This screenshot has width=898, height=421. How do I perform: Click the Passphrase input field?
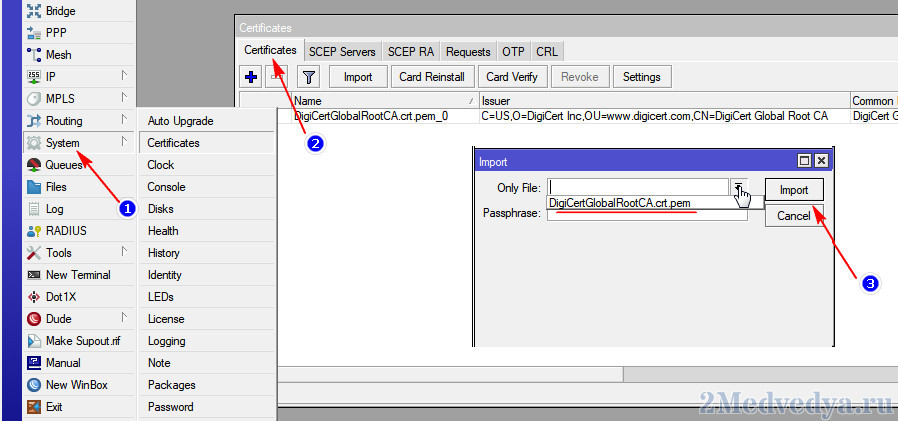tap(647, 215)
